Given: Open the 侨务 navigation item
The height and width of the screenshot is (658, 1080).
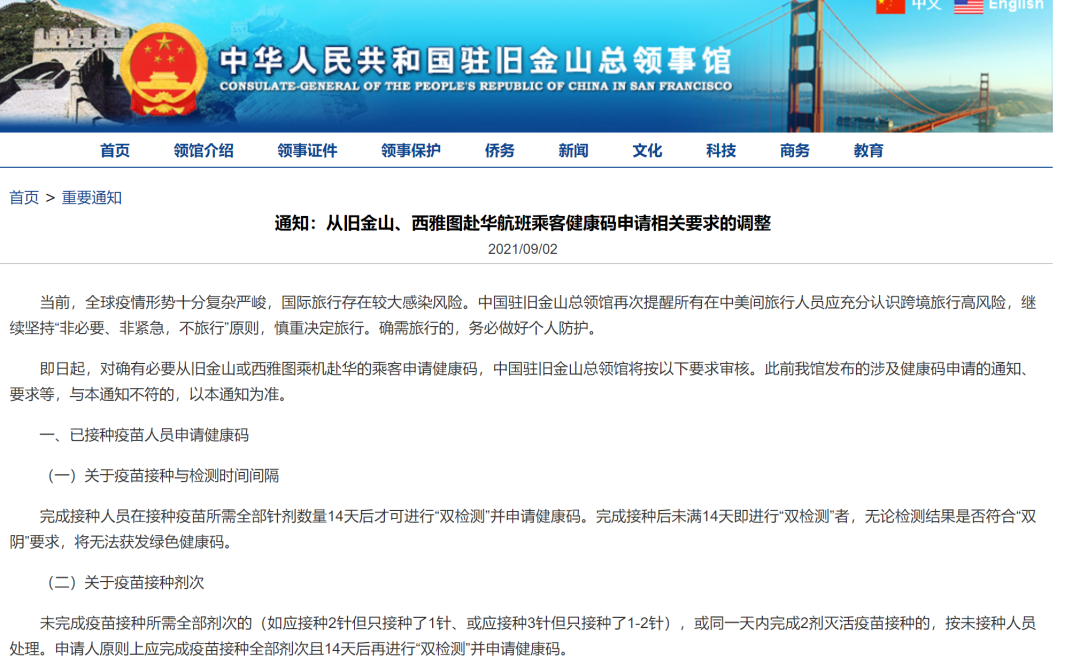Looking at the screenshot, I should point(500,151).
